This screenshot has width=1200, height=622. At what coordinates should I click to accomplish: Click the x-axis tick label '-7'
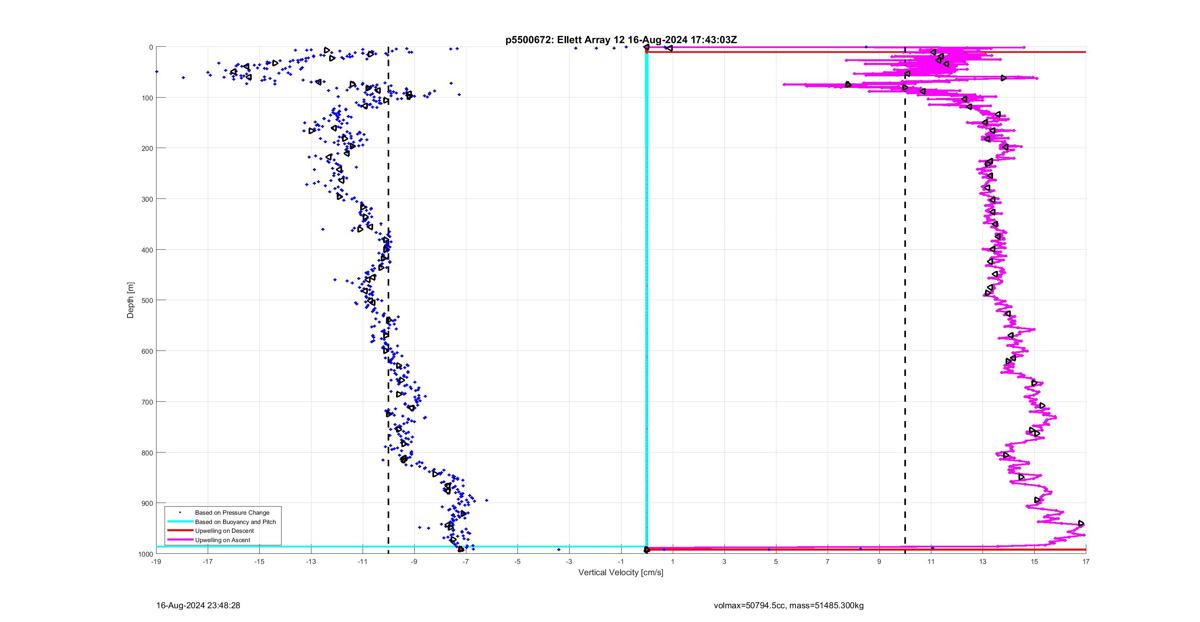(x=466, y=562)
